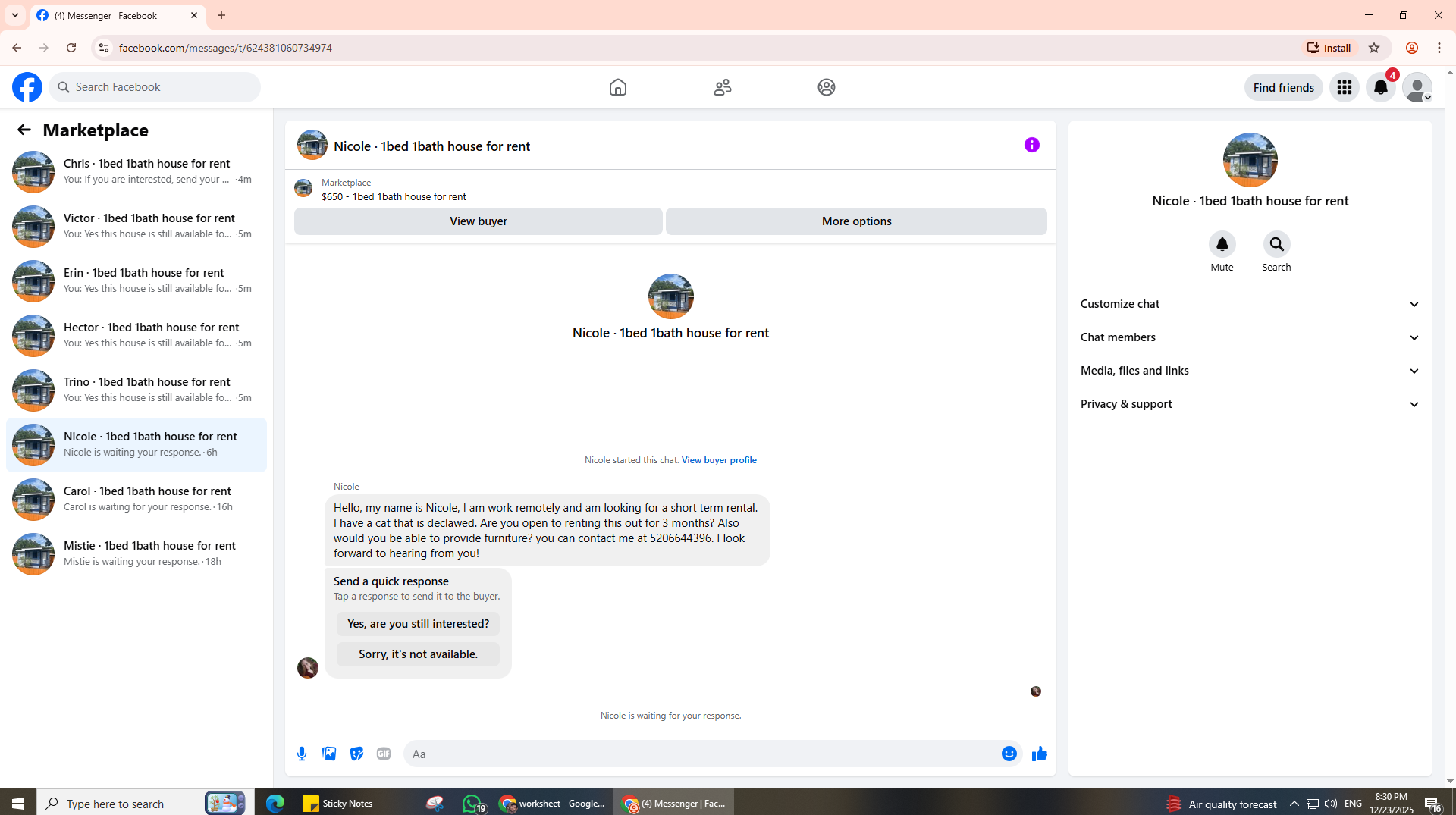Focus the Search Facebook field
Image resolution: width=1456 pixels, height=815 pixels.
155,87
